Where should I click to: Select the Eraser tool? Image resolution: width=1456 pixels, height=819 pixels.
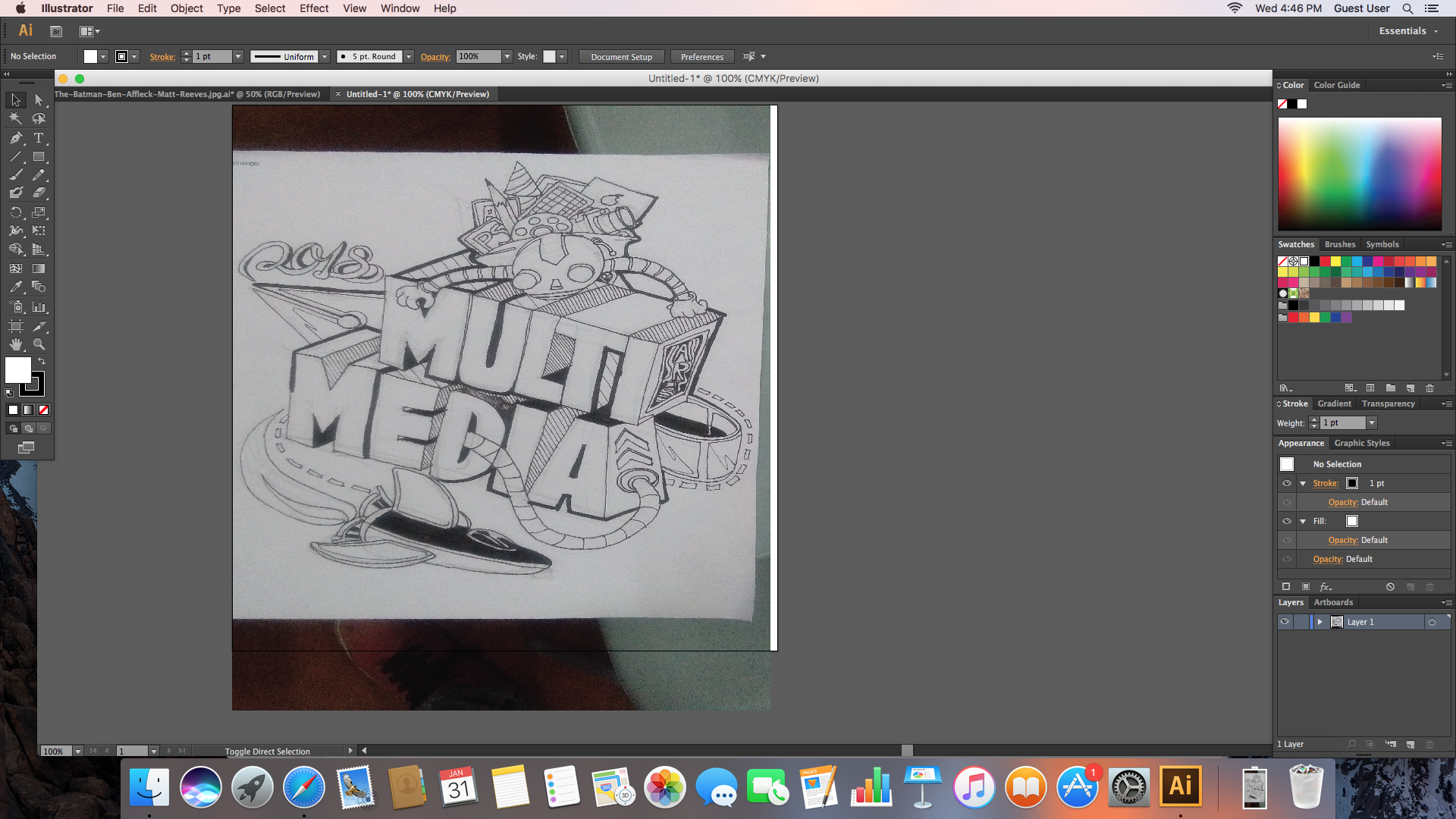click(x=39, y=193)
